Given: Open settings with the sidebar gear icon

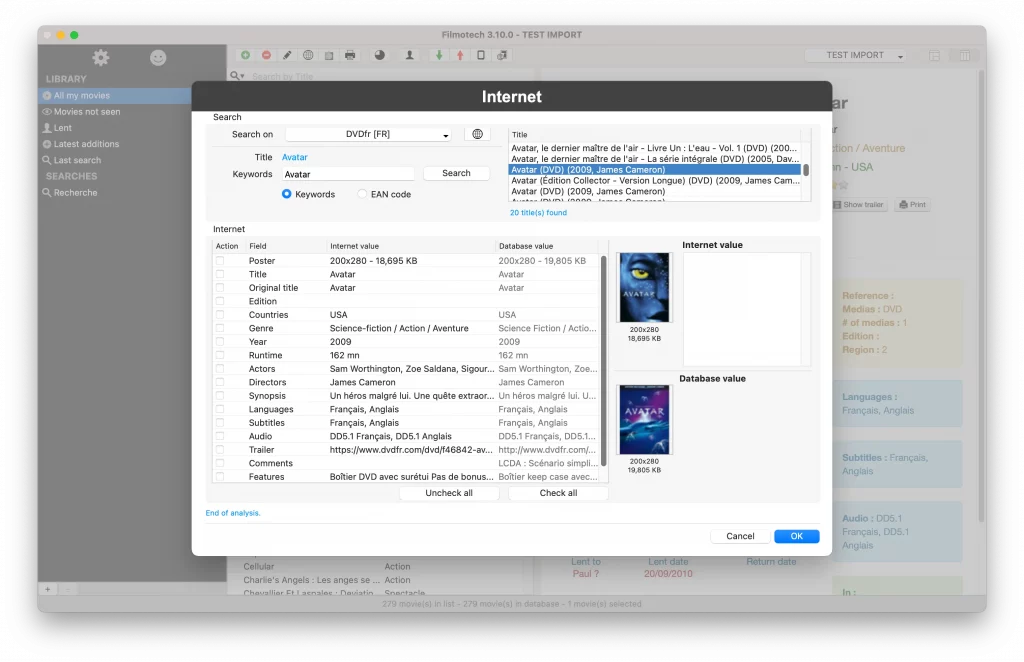Looking at the screenshot, I should [x=101, y=58].
